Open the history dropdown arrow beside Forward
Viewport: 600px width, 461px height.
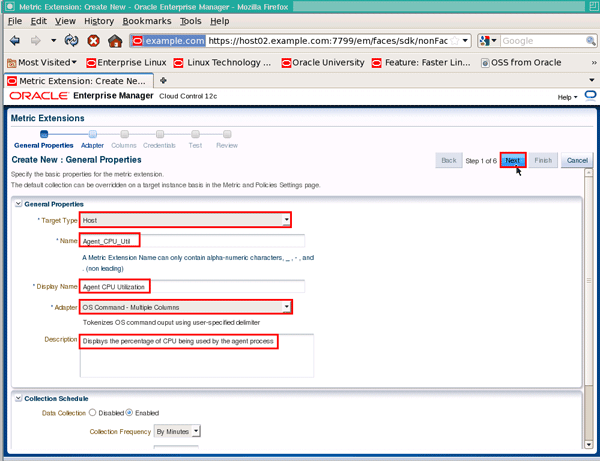coord(53,40)
